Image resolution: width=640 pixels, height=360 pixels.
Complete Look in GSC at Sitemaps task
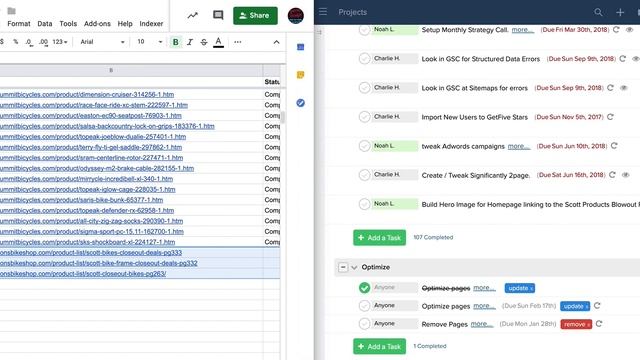364,88
